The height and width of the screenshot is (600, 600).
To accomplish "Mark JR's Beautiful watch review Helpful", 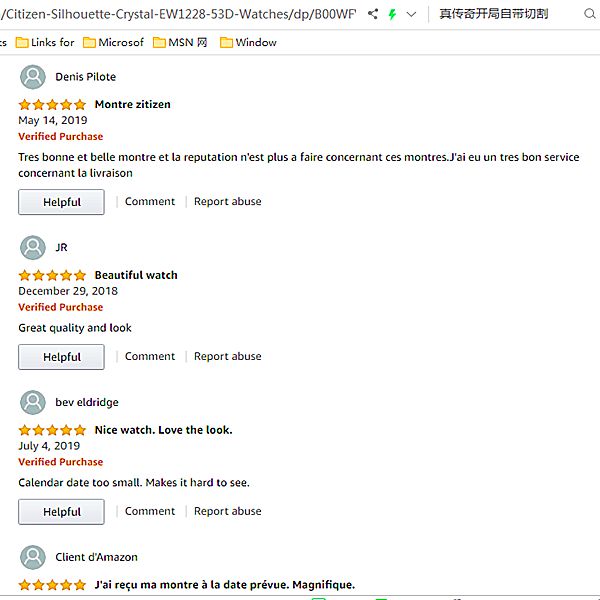I will pos(61,357).
